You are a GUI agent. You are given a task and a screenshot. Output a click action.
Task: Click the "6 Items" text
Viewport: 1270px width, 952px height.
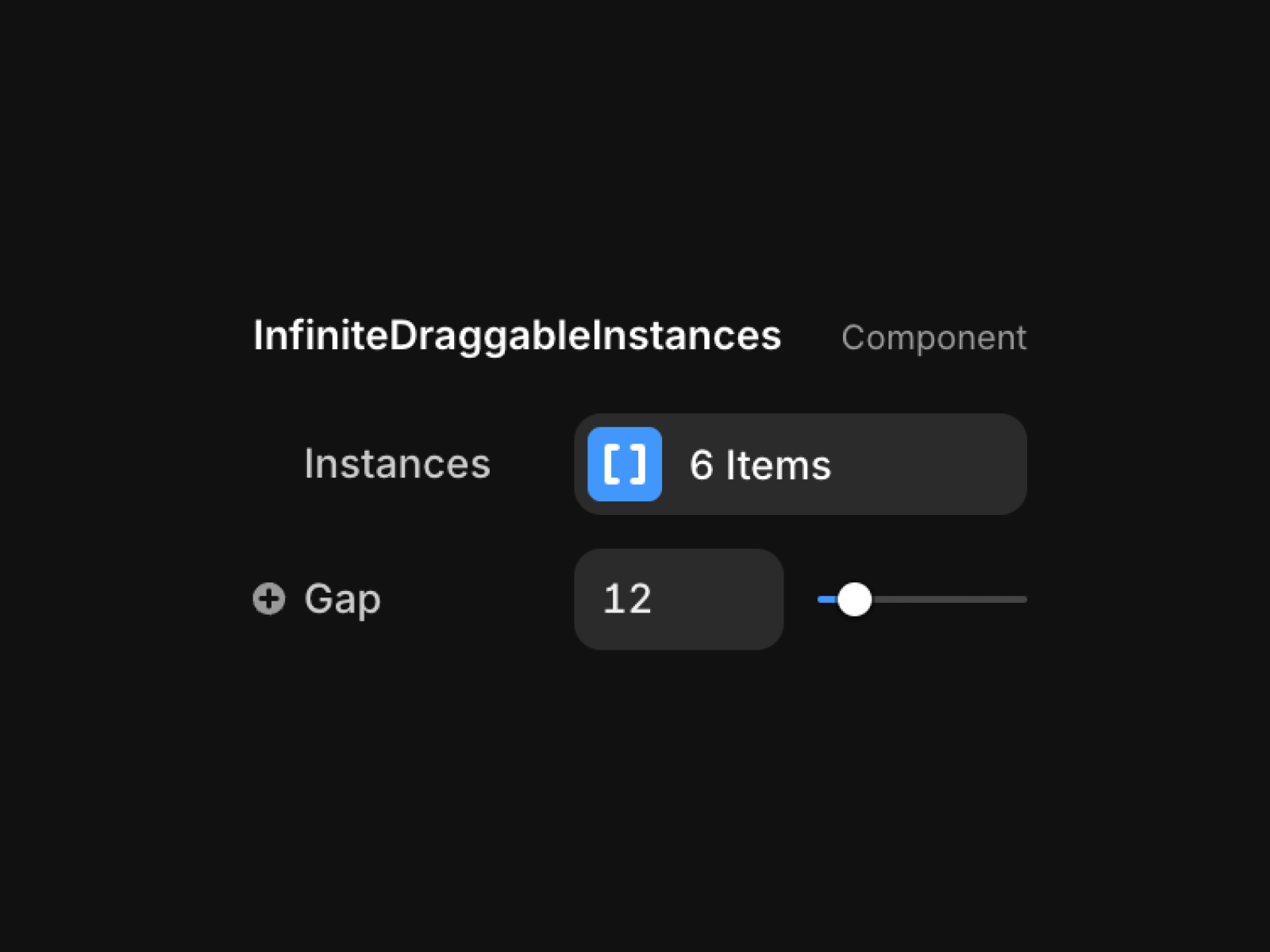(760, 465)
